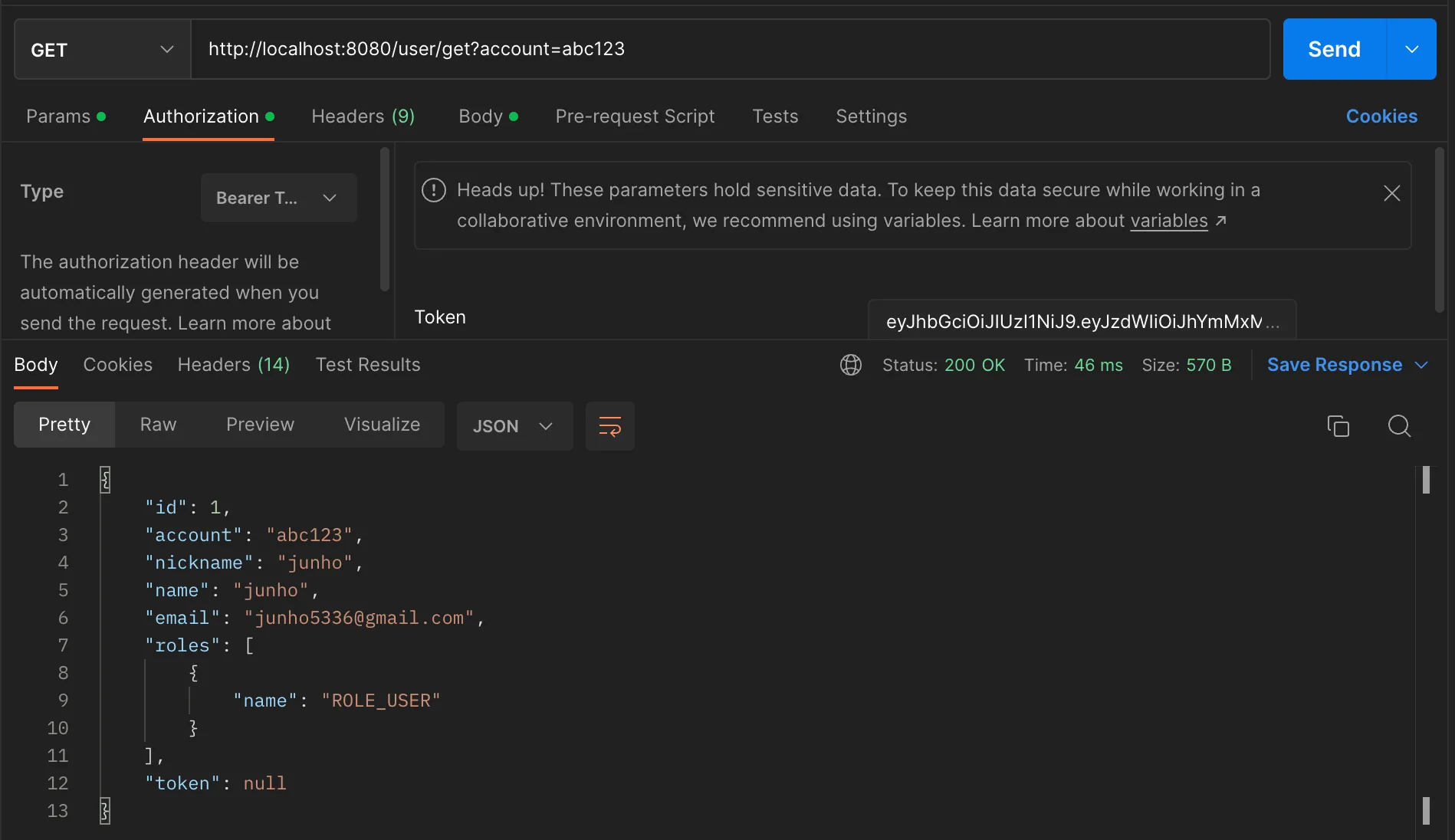Open the request Headers (9) tab
The height and width of the screenshot is (840, 1455).
(x=363, y=116)
